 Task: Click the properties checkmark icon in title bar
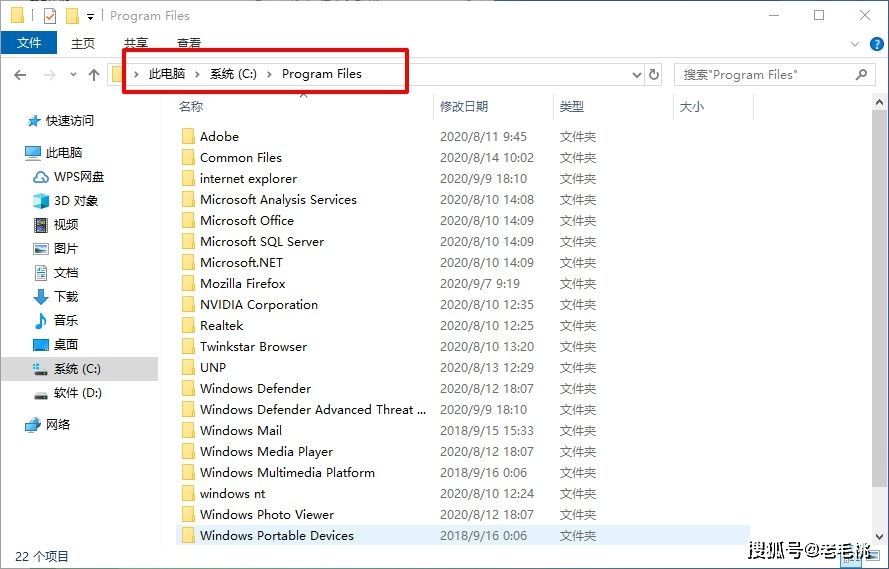pos(49,16)
